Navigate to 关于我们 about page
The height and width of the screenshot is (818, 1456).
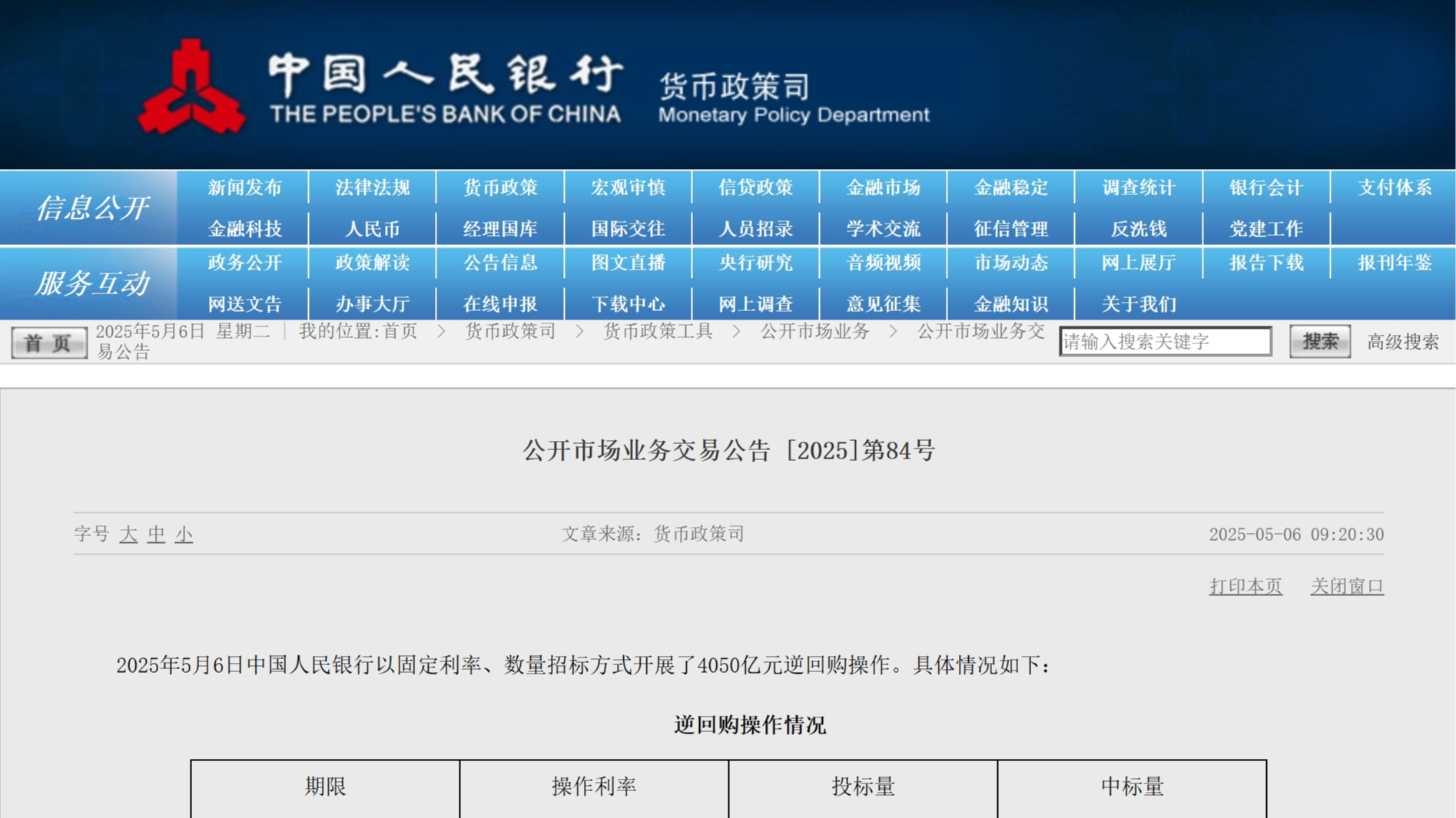point(1138,304)
